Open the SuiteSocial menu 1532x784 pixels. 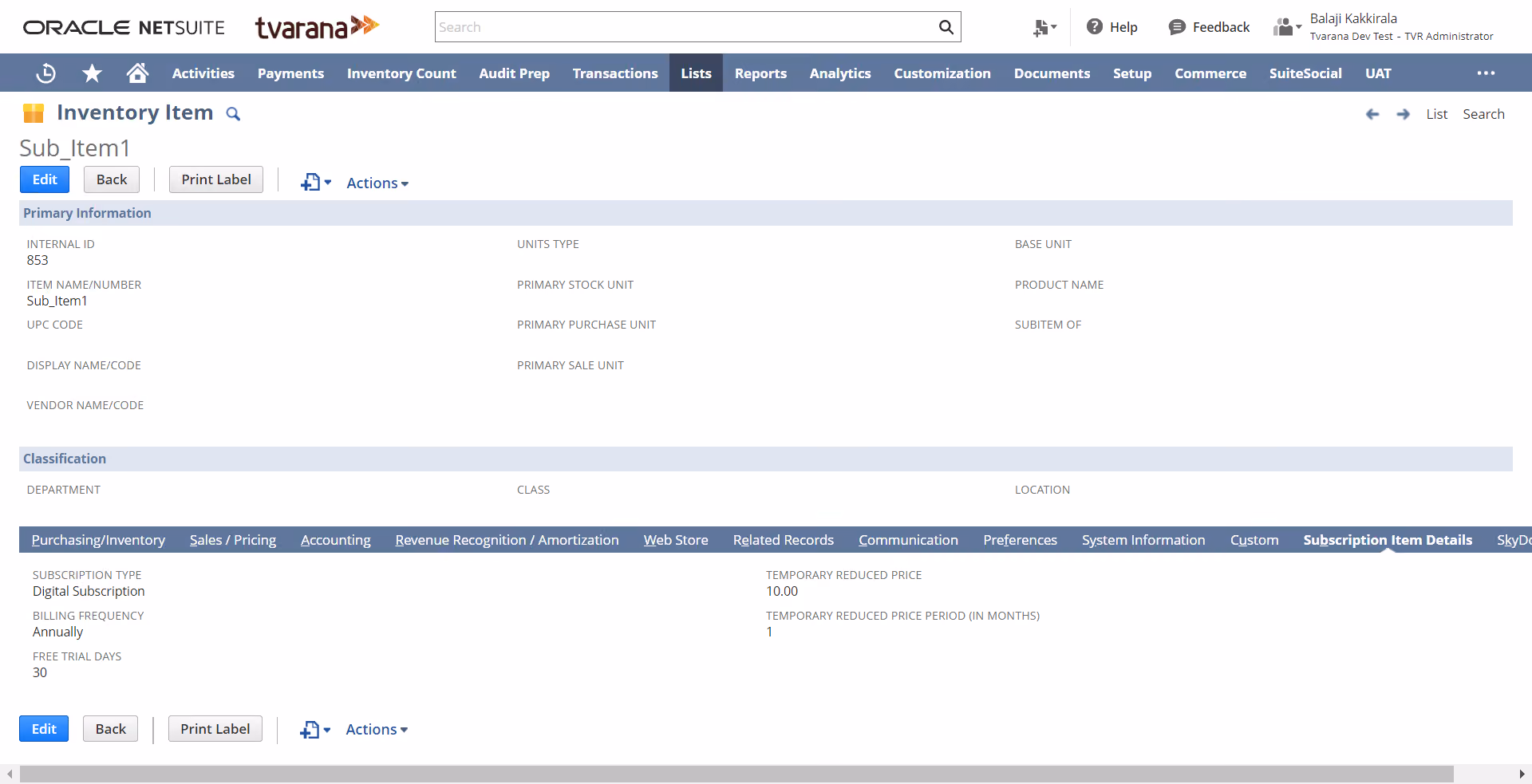1305,73
